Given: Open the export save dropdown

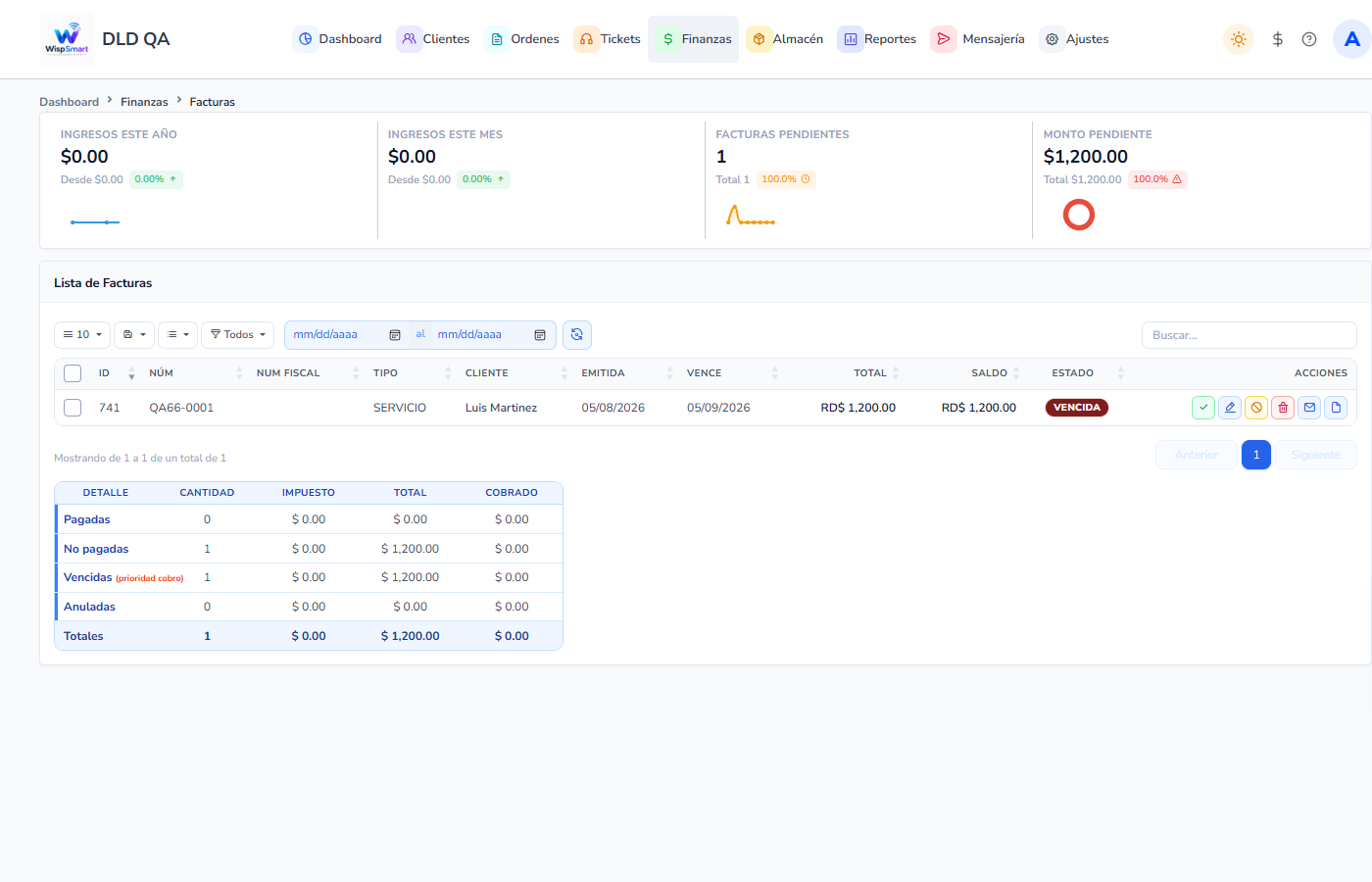Looking at the screenshot, I should 134,335.
